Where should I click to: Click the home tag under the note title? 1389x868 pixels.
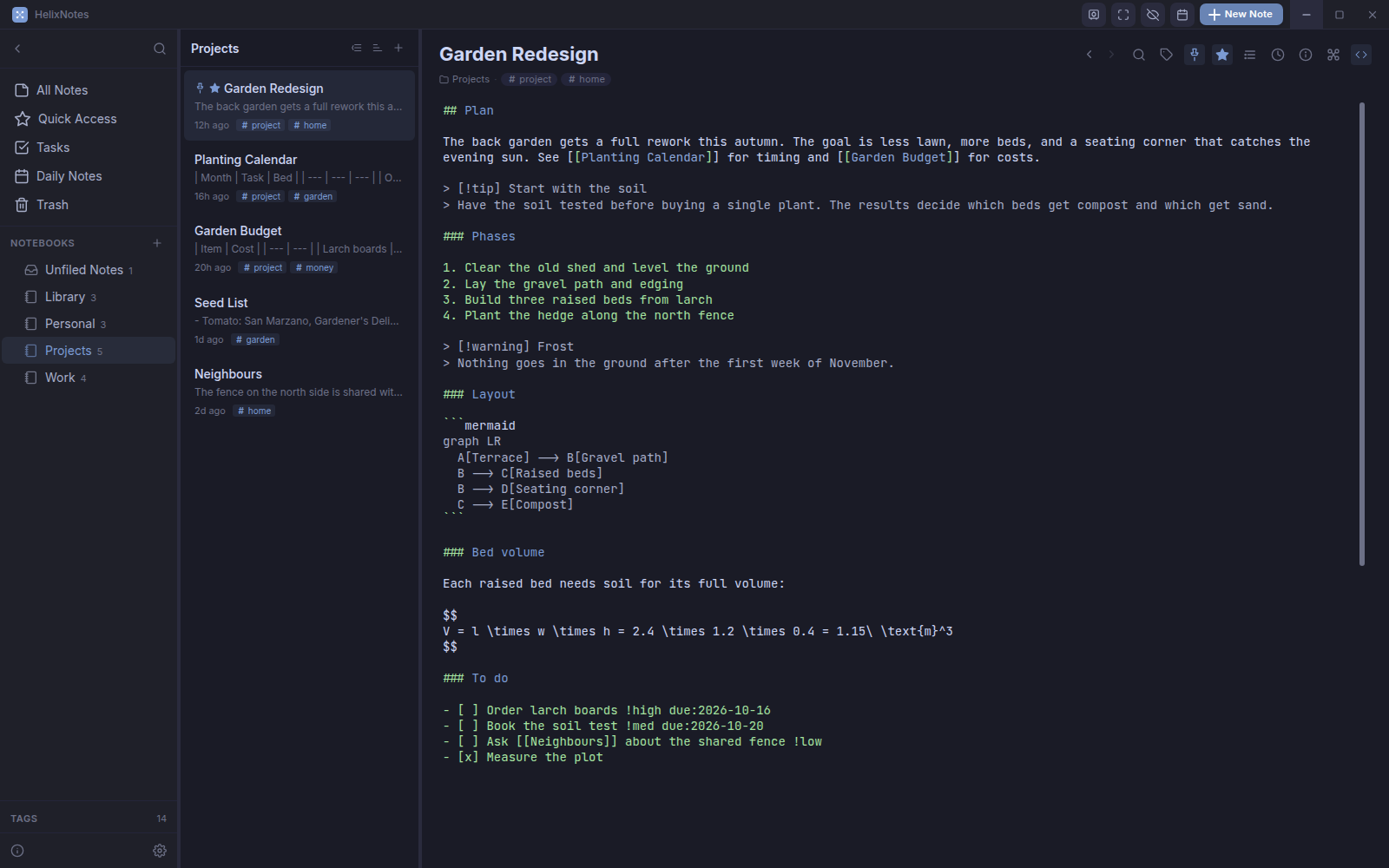[x=586, y=79]
